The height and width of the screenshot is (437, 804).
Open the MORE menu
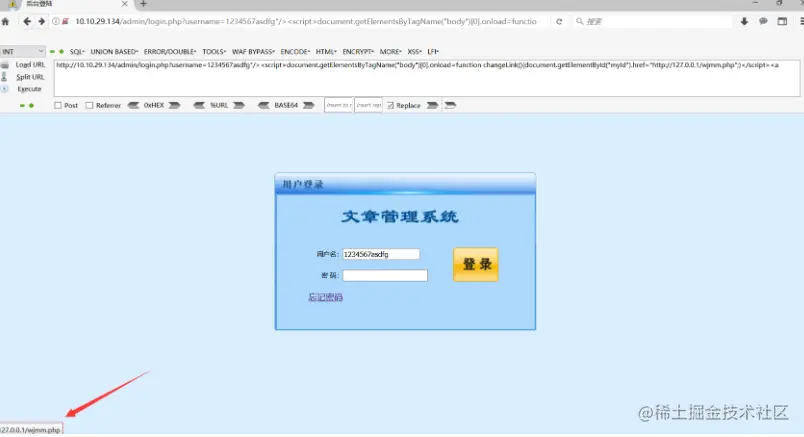[x=391, y=52]
